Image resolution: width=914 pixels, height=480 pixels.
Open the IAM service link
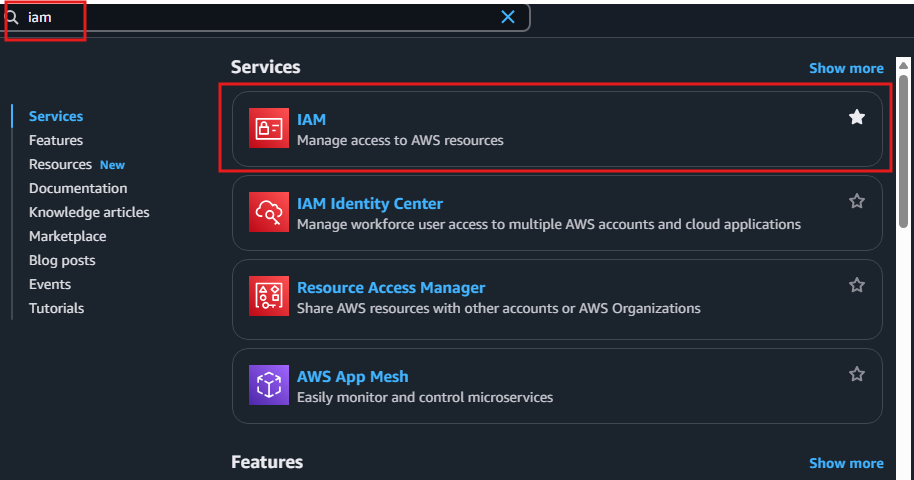(311, 120)
